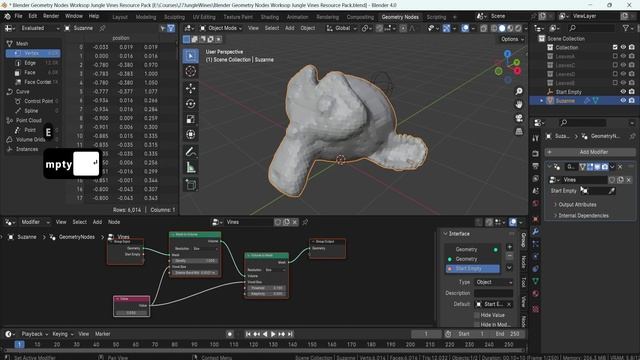This screenshot has height=360, width=640.
Task: Remove the geometry nodes modifier X
Action: tap(620, 167)
